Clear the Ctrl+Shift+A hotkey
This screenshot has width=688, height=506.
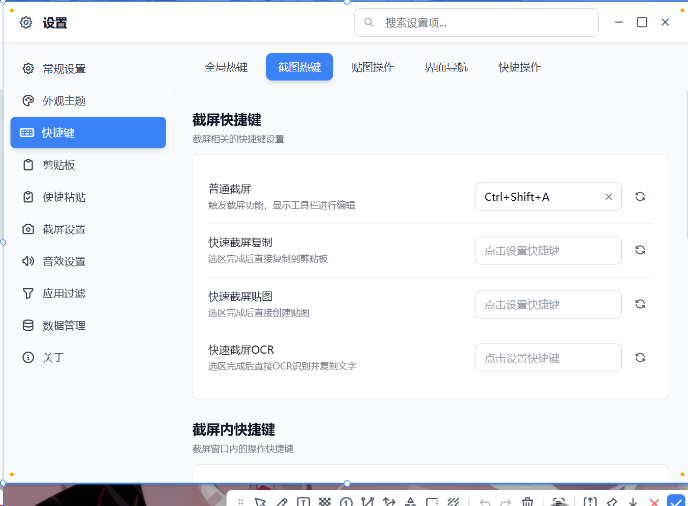pos(609,197)
